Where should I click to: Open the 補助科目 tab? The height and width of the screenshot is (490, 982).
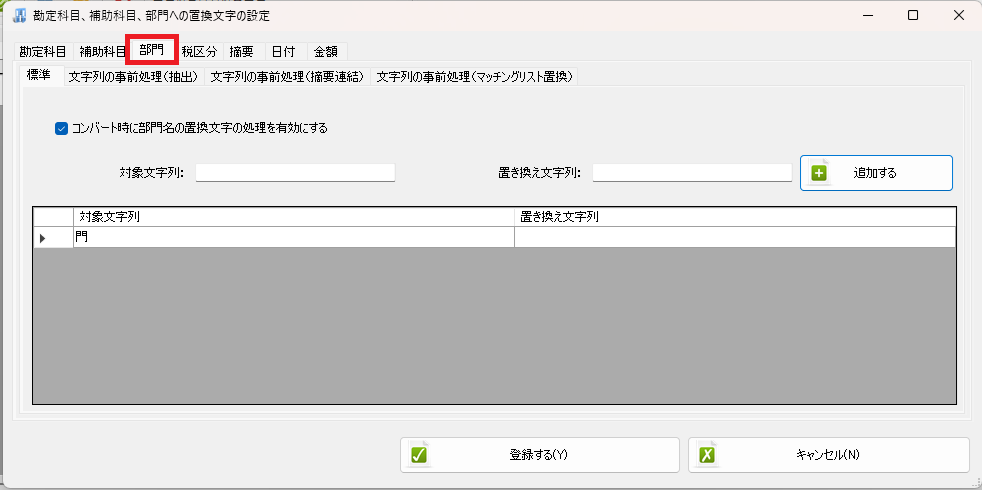pyautogui.click(x=102, y=52)
